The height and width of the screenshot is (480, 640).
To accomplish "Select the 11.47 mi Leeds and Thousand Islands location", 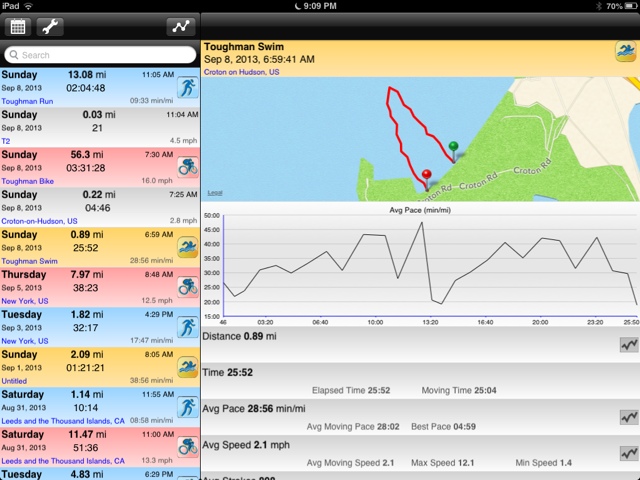I will 63,461.
